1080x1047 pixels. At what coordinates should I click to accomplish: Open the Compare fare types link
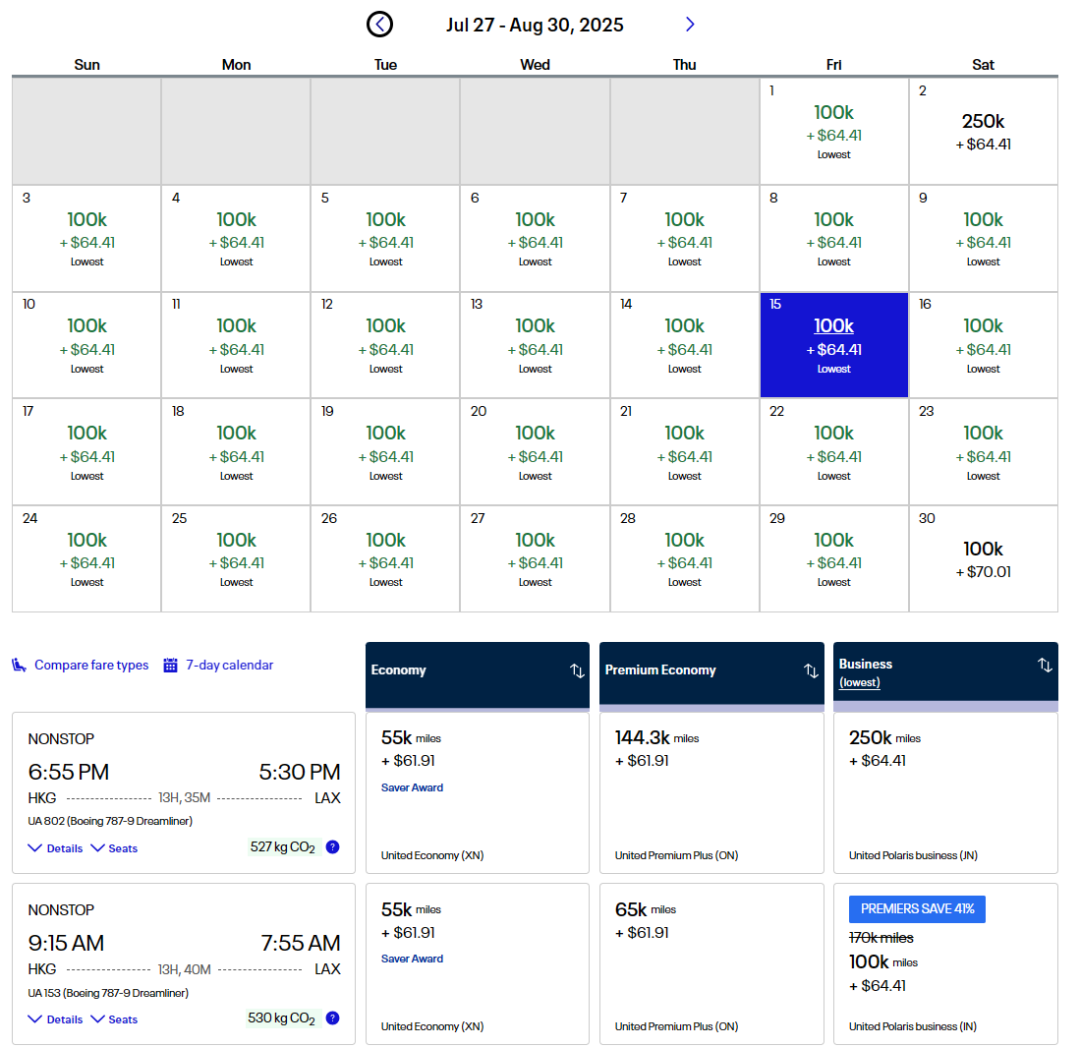(92, 665)
